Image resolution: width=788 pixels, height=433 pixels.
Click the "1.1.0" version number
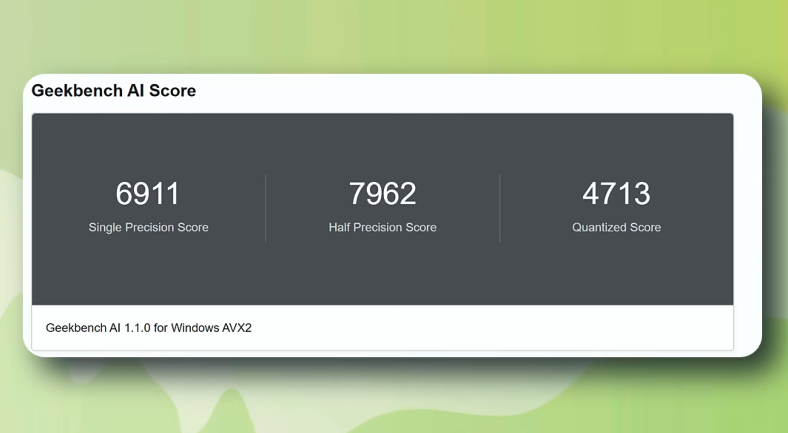click(137, 328)
